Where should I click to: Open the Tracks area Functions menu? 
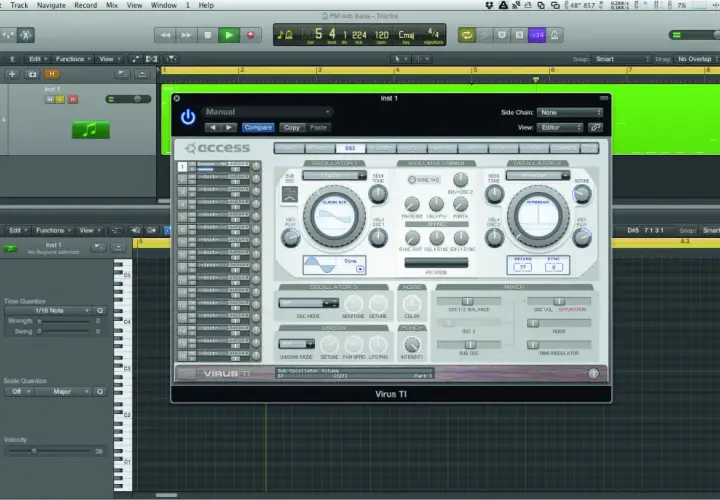(73, 59)
